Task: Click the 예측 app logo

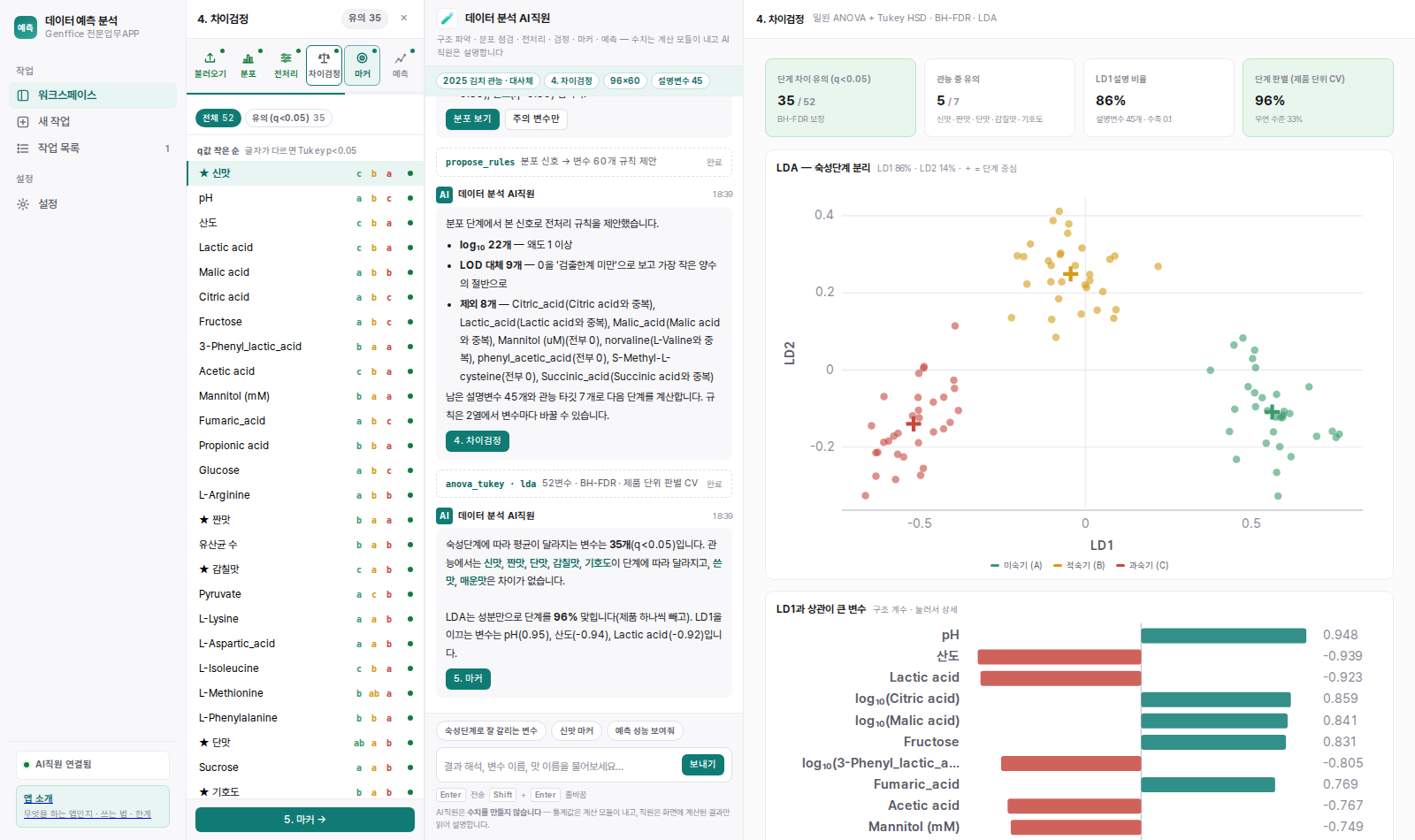Action: click(x=26, y=27)
